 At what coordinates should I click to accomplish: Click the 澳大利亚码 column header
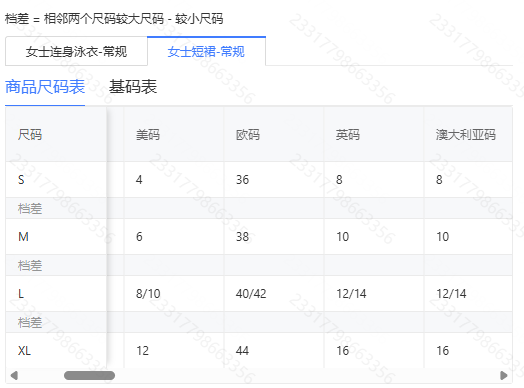468,135
